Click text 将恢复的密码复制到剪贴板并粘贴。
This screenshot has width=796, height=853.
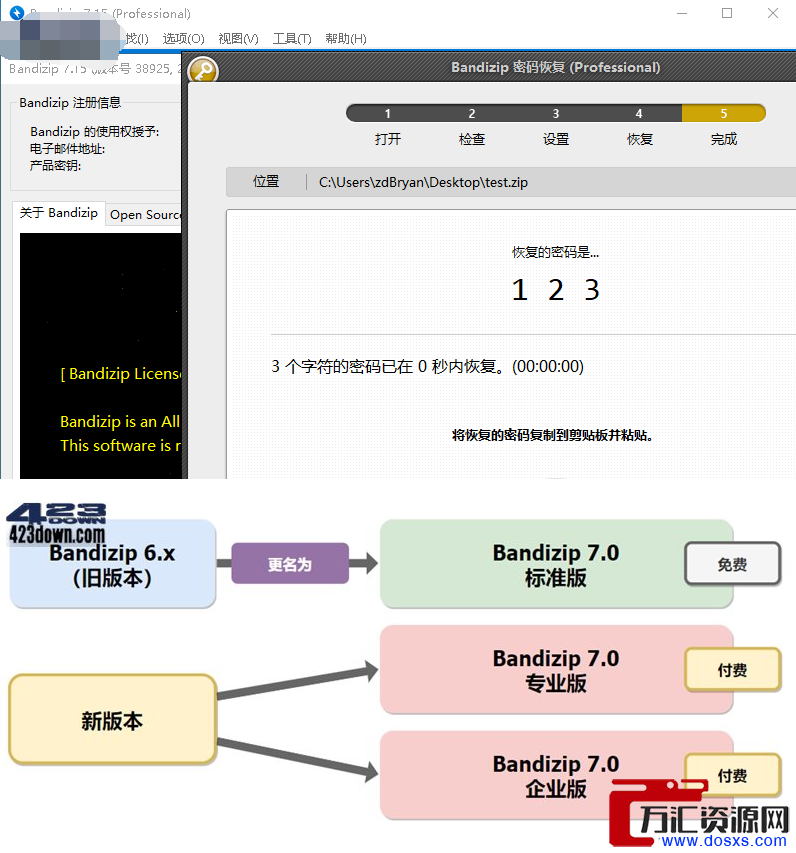(552, 435)
